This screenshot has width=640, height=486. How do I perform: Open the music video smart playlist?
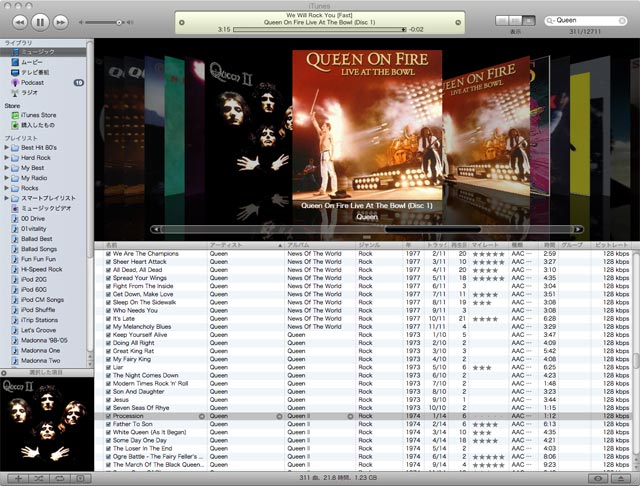(x=46, y=209)
